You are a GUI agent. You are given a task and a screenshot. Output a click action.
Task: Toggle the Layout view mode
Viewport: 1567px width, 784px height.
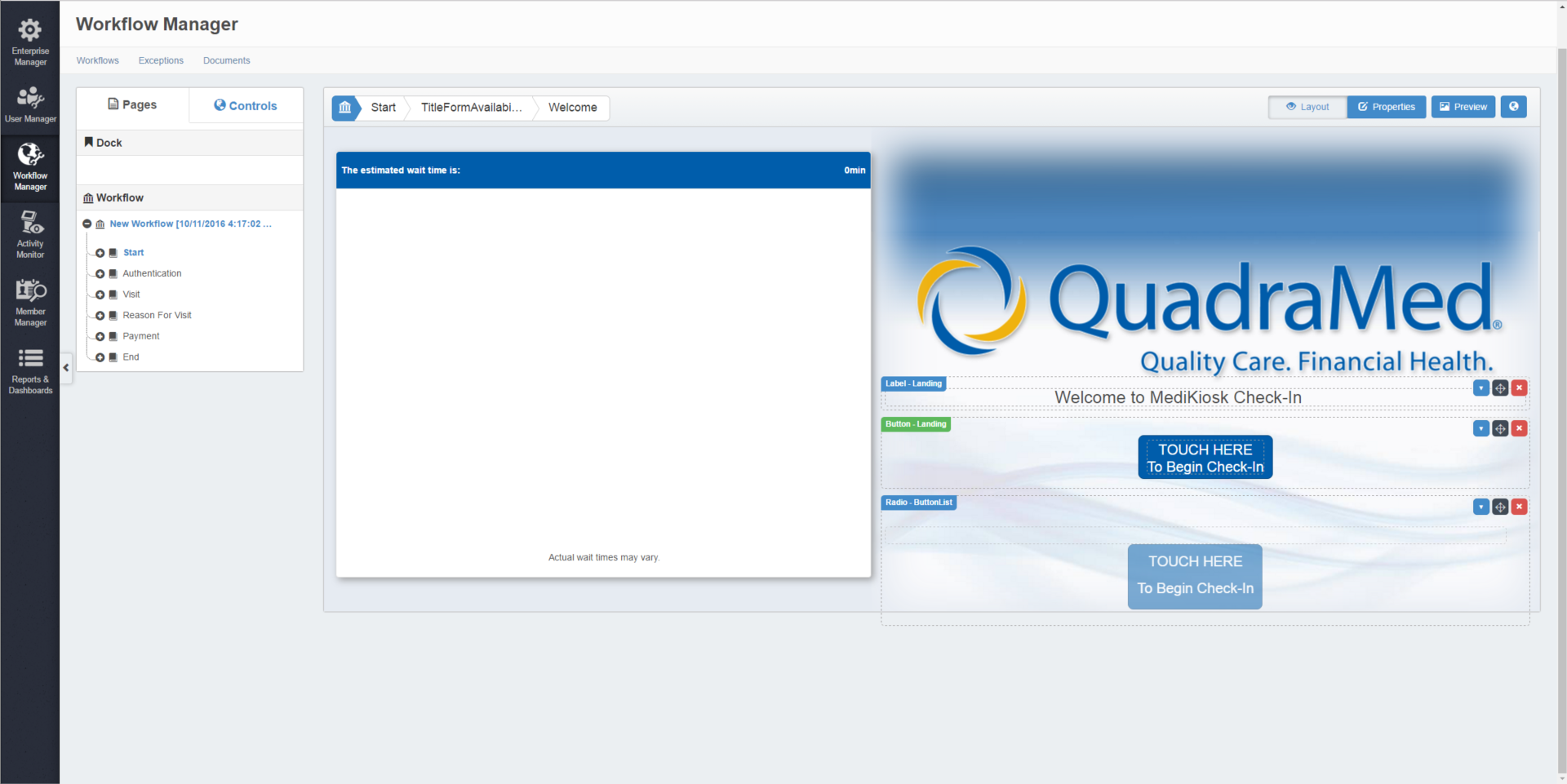(1307, 107)
